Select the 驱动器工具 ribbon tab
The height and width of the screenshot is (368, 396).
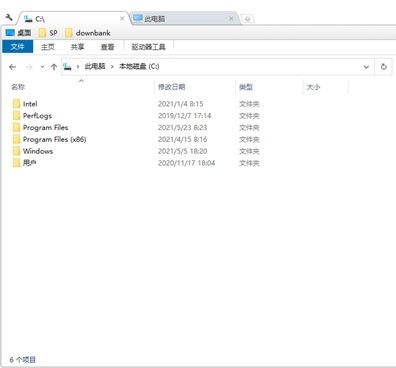coord(149,47)
